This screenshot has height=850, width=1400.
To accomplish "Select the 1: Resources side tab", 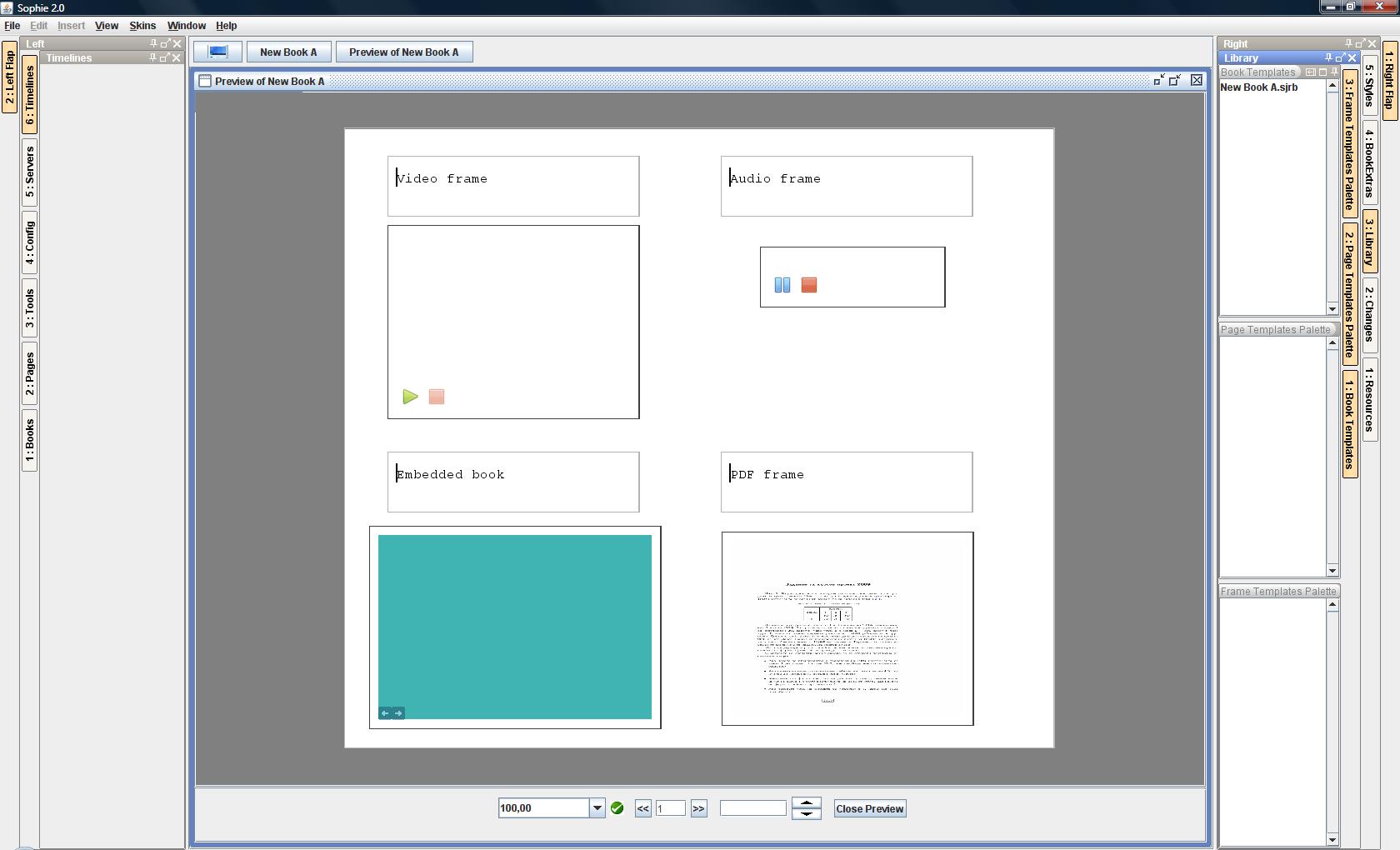I will 1369,400.
